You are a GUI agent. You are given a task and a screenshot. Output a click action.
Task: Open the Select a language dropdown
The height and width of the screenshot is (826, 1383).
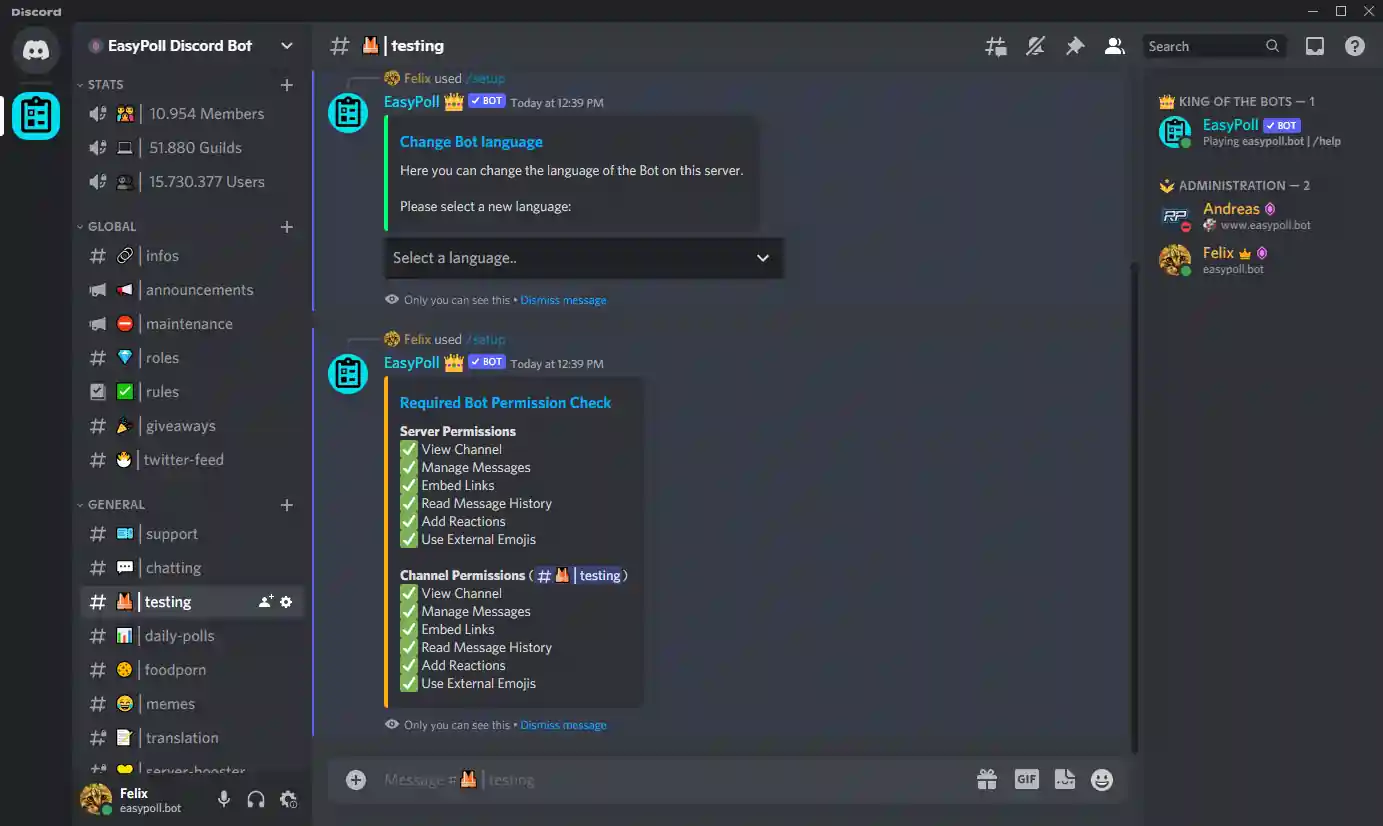point(584,258)
